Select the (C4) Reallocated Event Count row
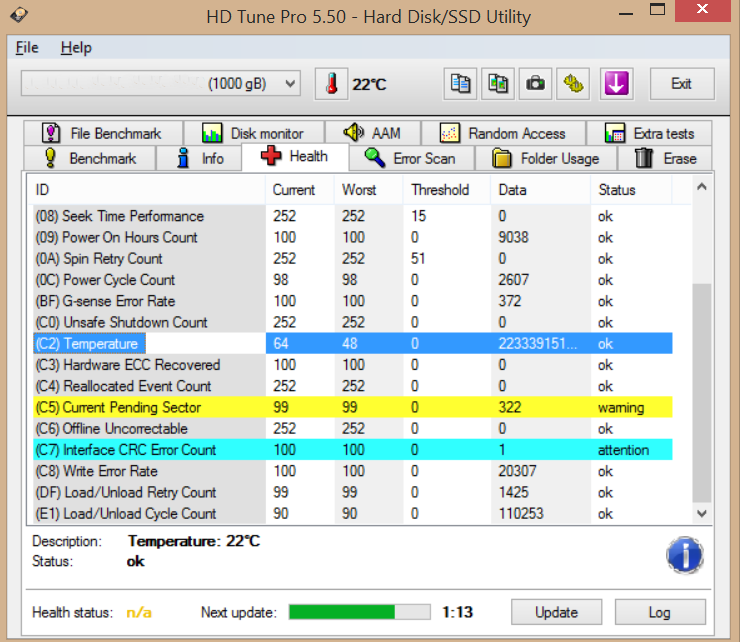740x642 pixels. [x=353, y=386]
